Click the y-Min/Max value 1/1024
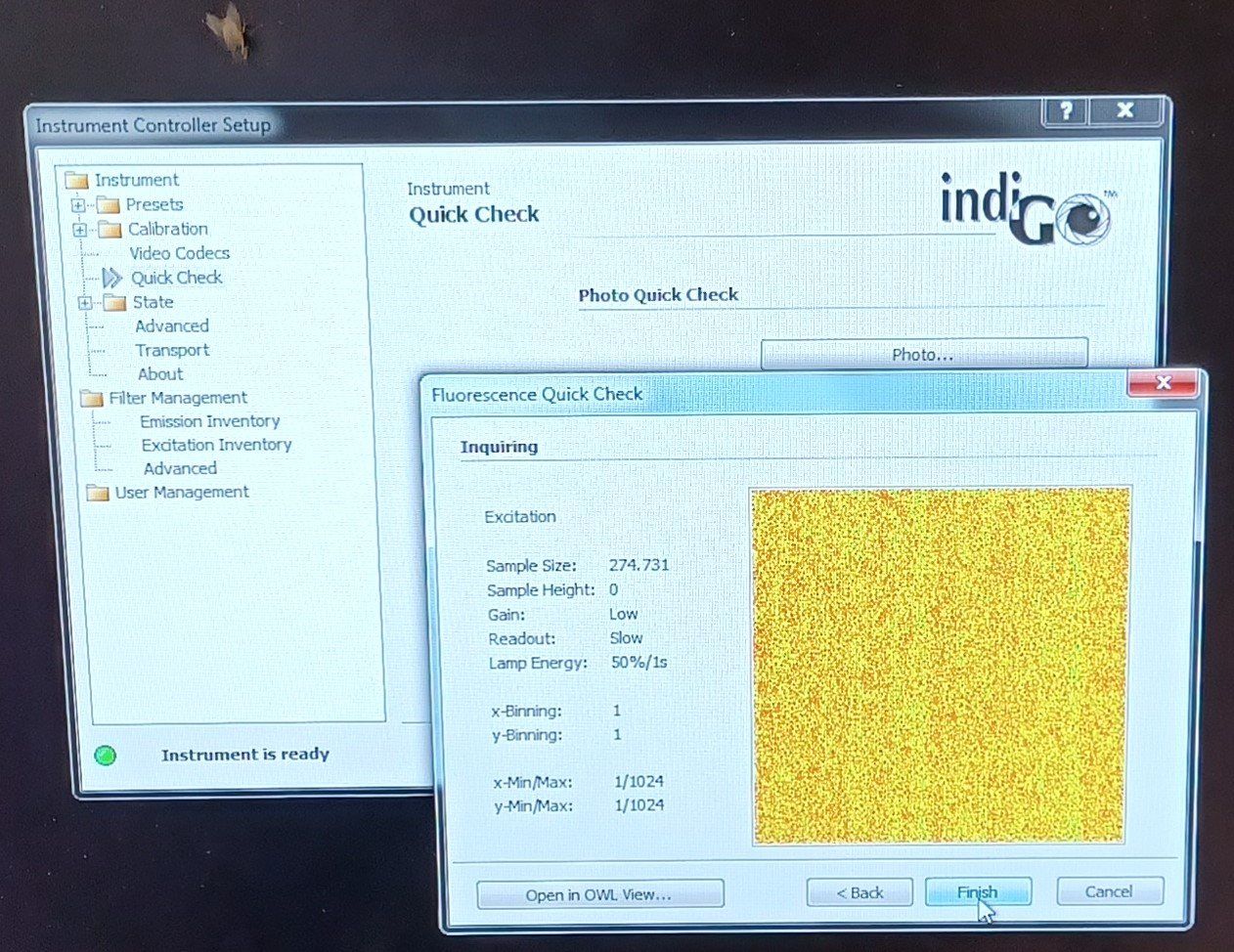This screenshot has width=1234, height=952. tap(639, 805)
